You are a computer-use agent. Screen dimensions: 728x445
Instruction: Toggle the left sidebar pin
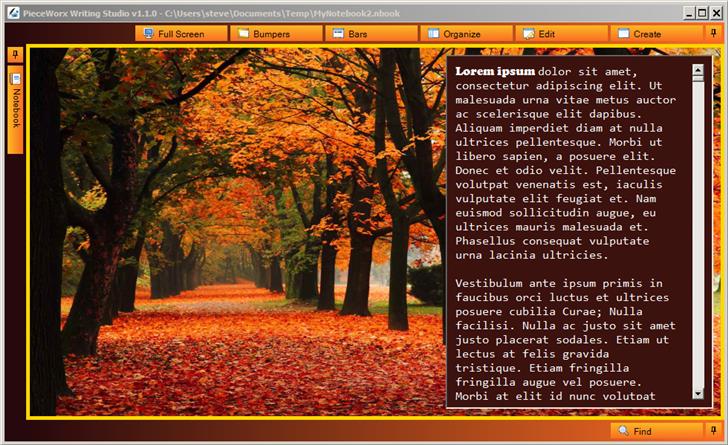point(15,54)
